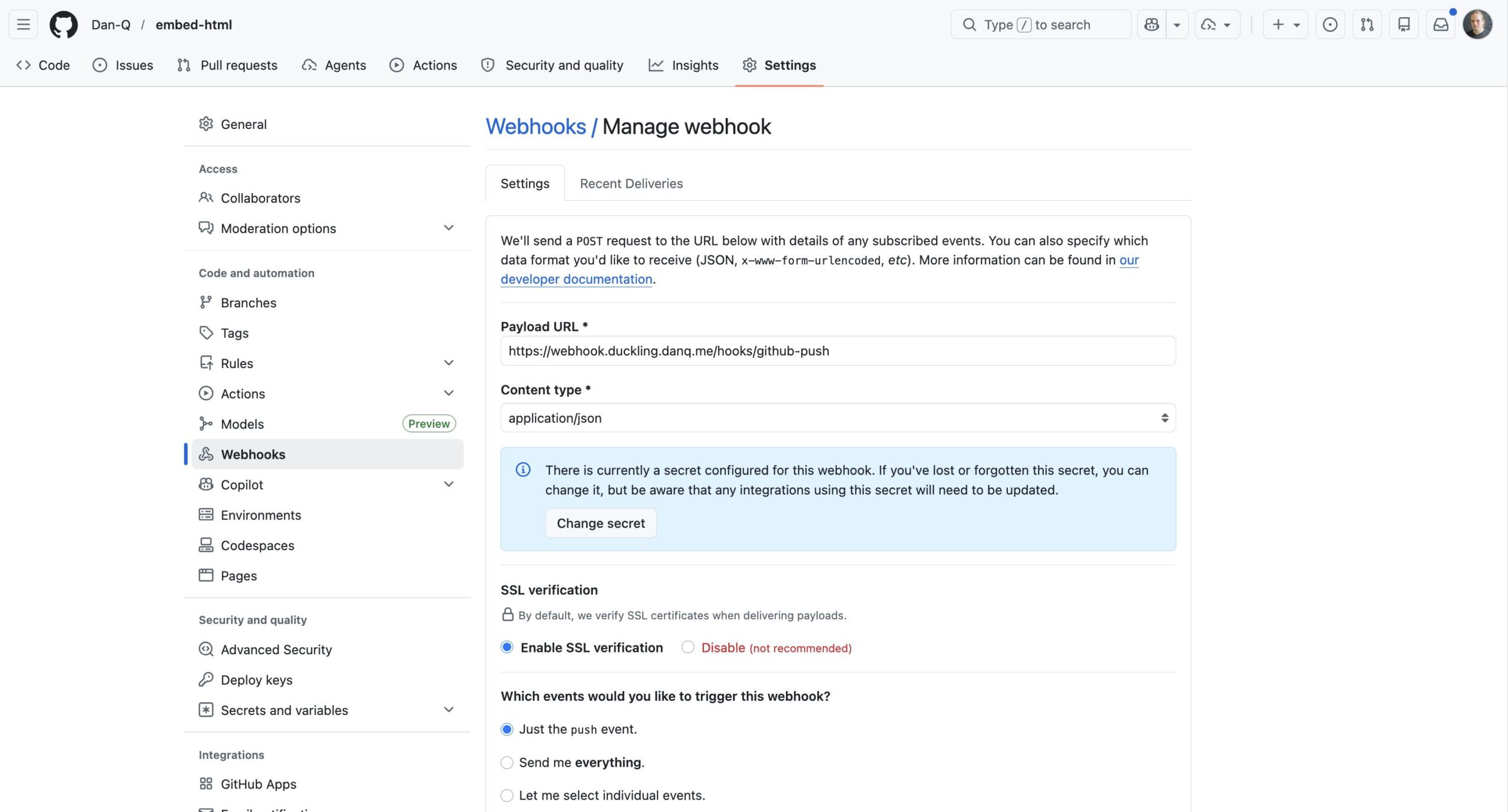Open notifications inbox icon
Viewport: 1508px width, 812px height.
coord(1441,24)
